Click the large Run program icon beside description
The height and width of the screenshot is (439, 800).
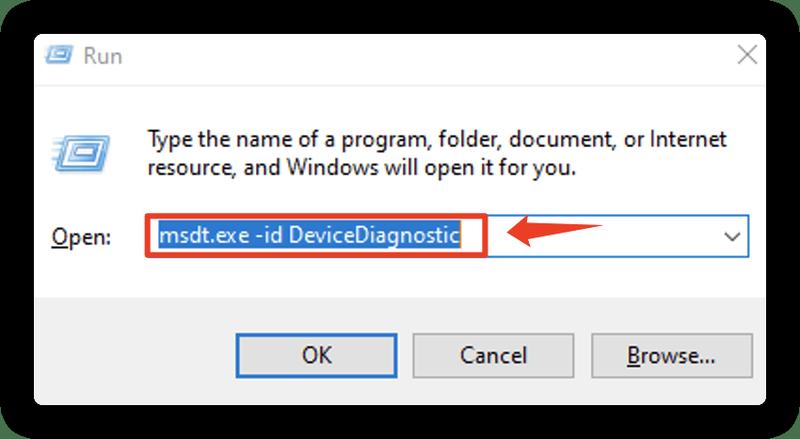81,153
